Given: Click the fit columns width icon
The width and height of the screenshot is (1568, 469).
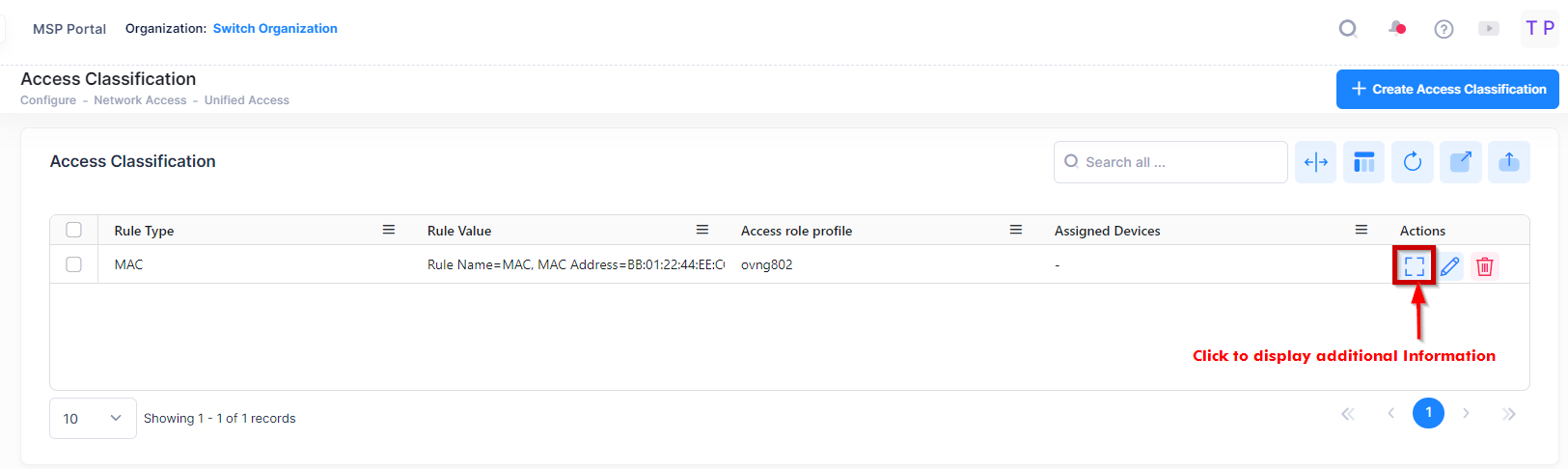Looking at the screenshot, I should coord(1315,162).
